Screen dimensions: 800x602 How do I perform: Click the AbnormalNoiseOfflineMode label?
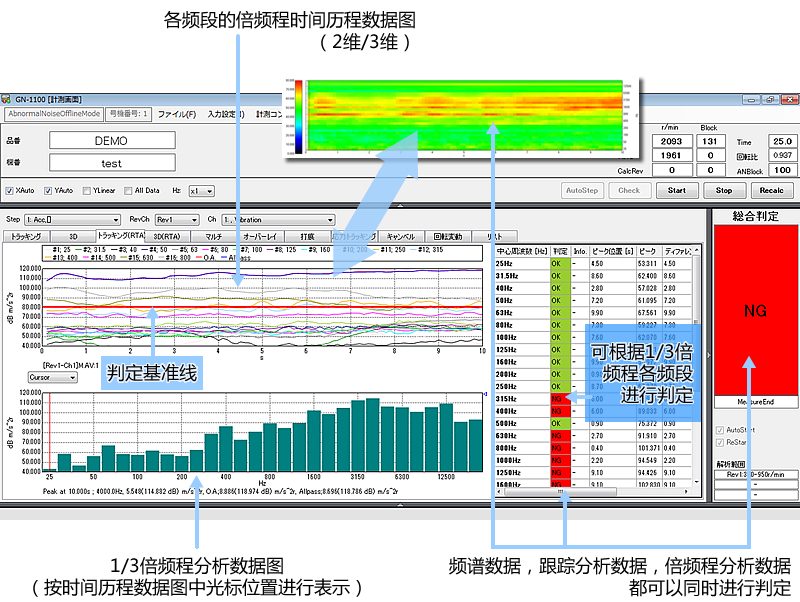click(54, 114)
